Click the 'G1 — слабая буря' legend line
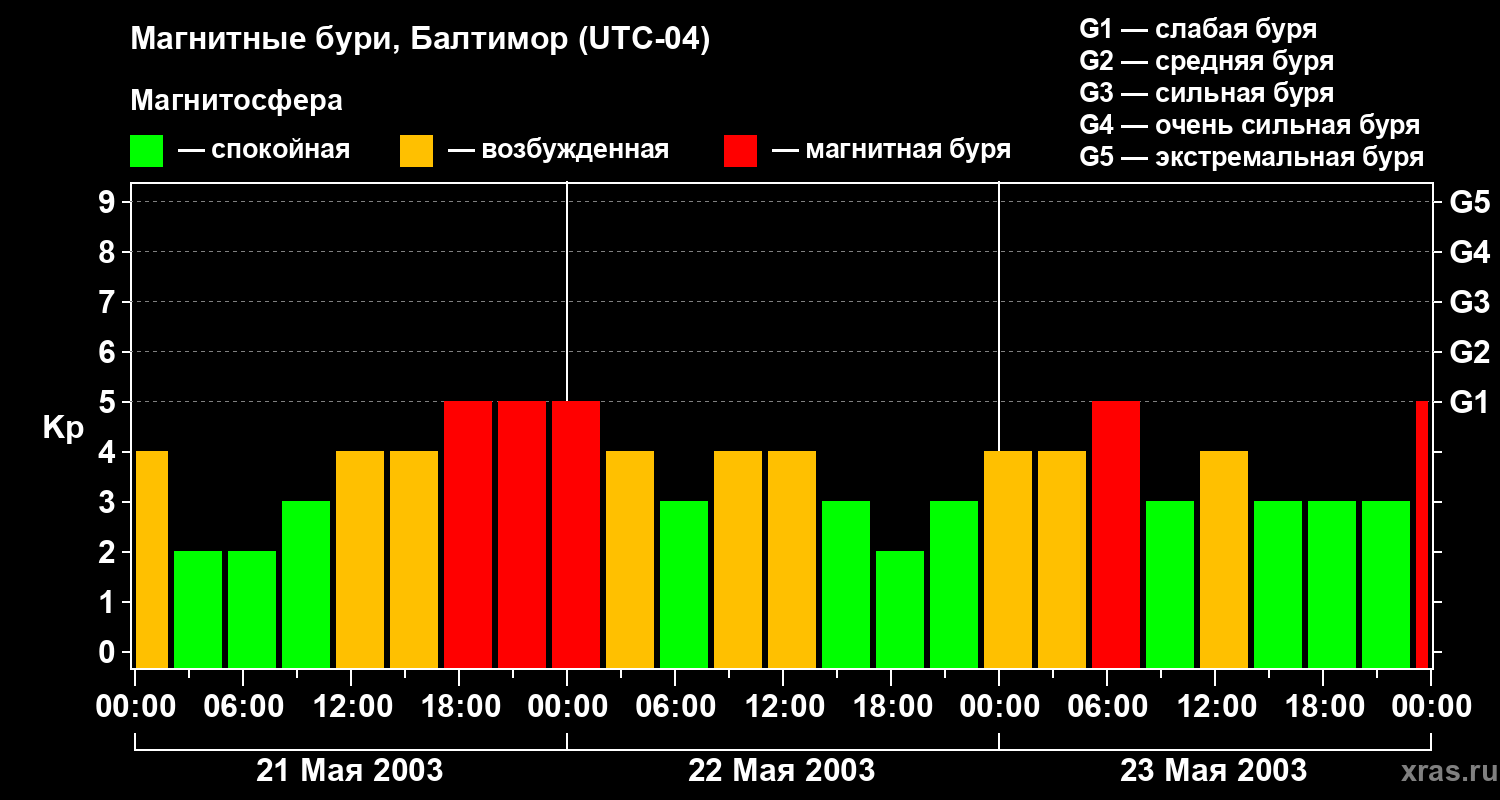Viewport: 1500px width, 800px height. [x=1198, y=29]
